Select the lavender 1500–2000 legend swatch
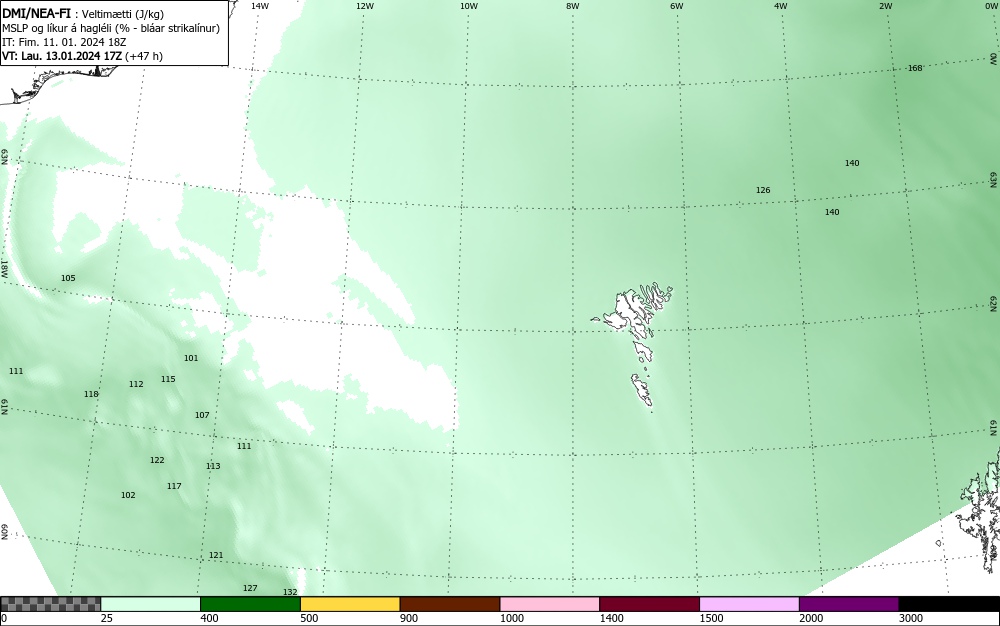Viewport: 1000px width, 626px height. tap(749, 604)
